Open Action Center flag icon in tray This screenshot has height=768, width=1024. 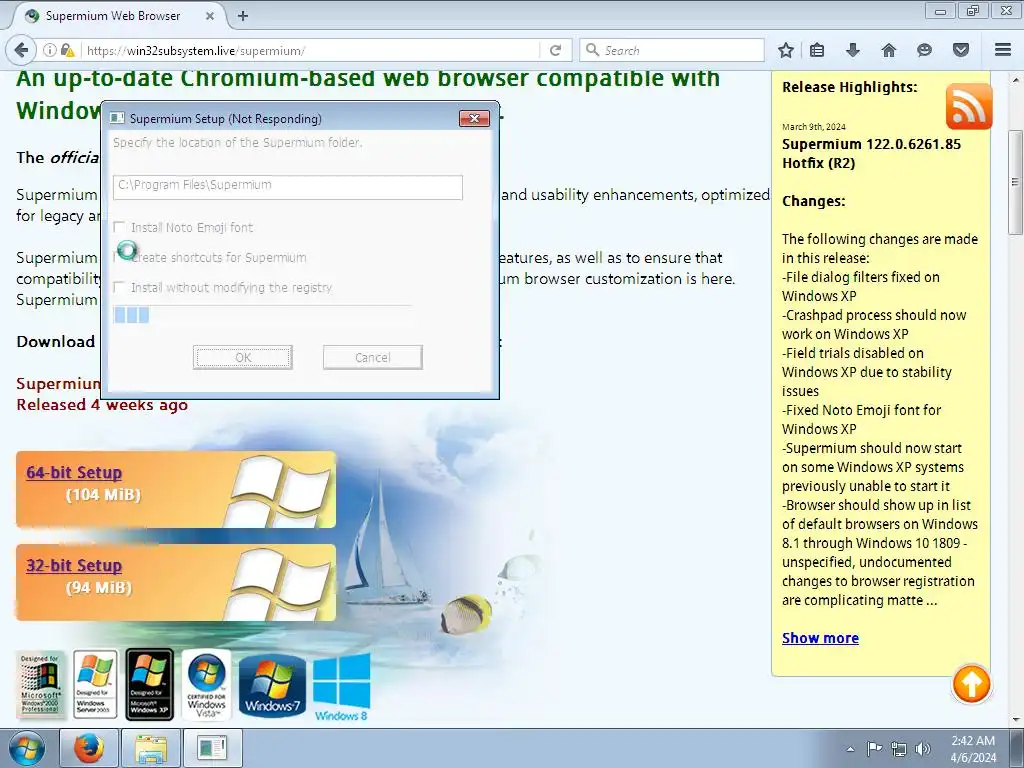(874, 749)
